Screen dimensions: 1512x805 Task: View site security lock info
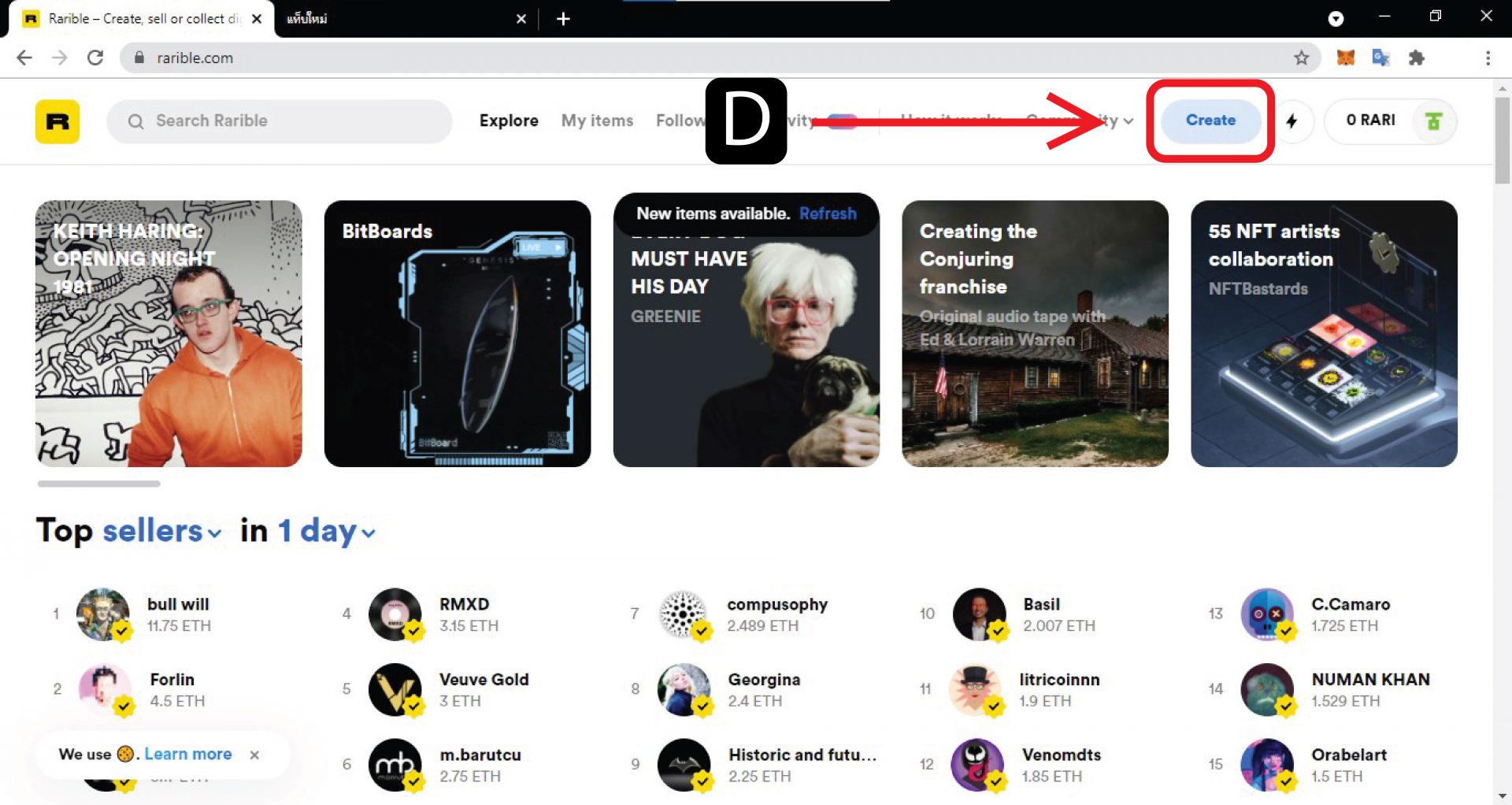click(139, 57)
